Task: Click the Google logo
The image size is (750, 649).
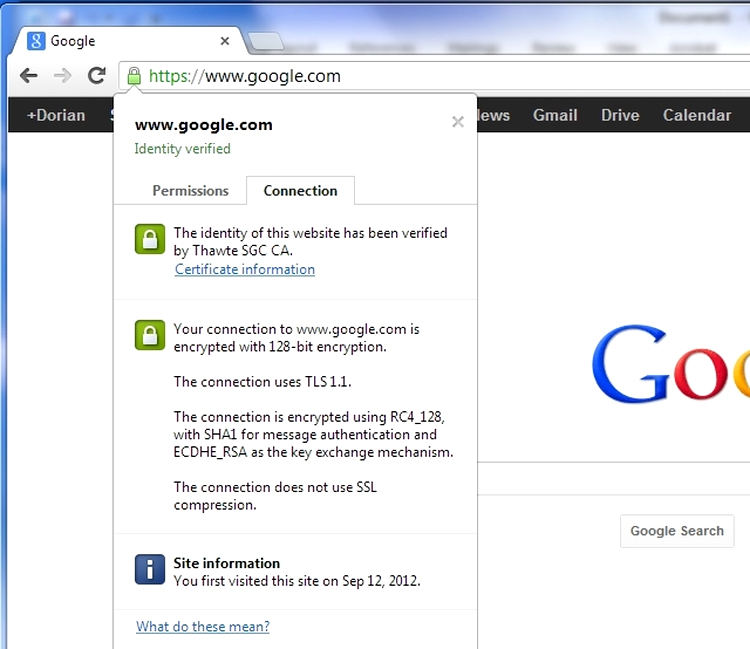Action: click(x=671, y=363)
